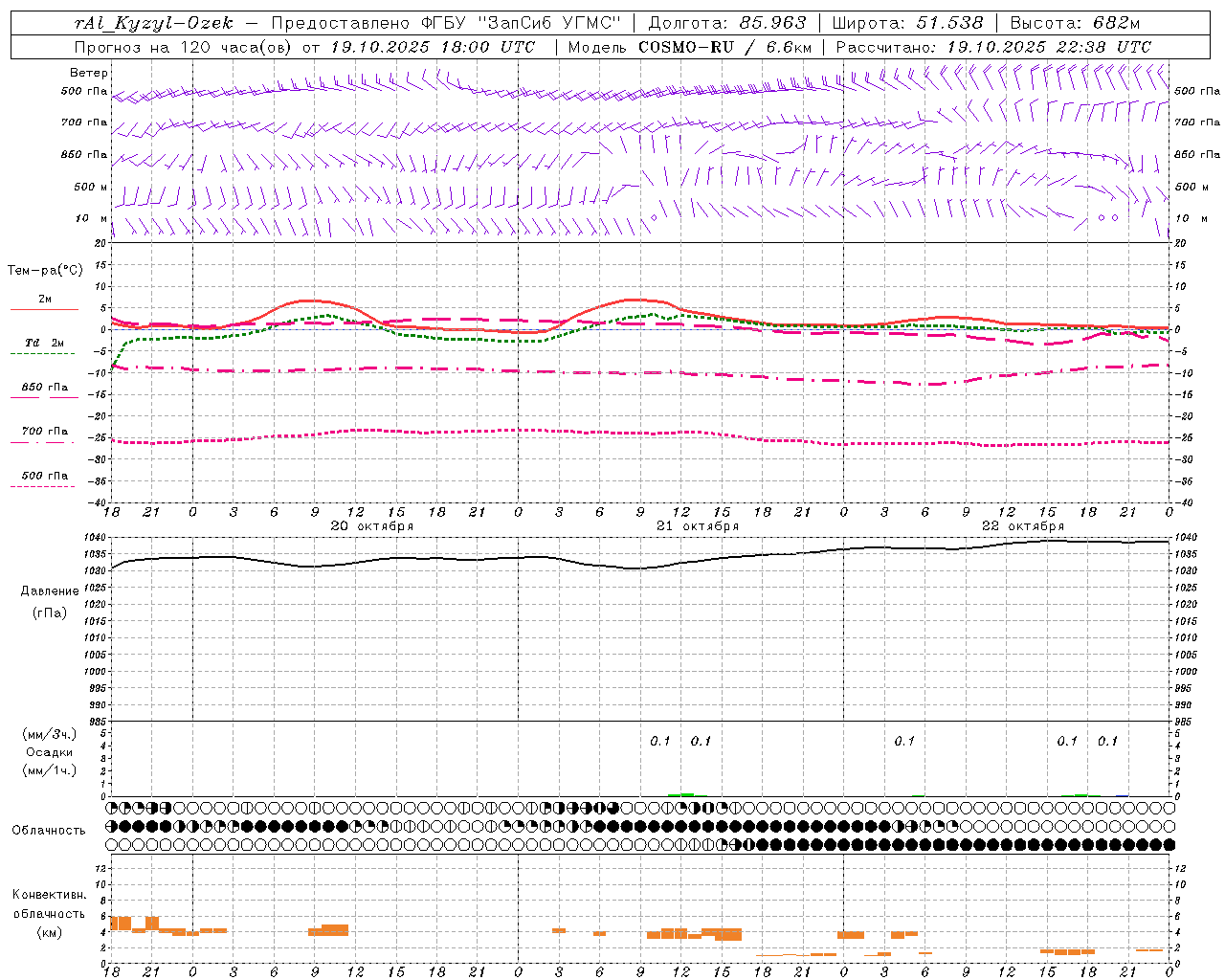Click the (мм/1ч.) precipitation unit label
The height and width of the screenshot is (980, 1225).
[x=50, y=770]
